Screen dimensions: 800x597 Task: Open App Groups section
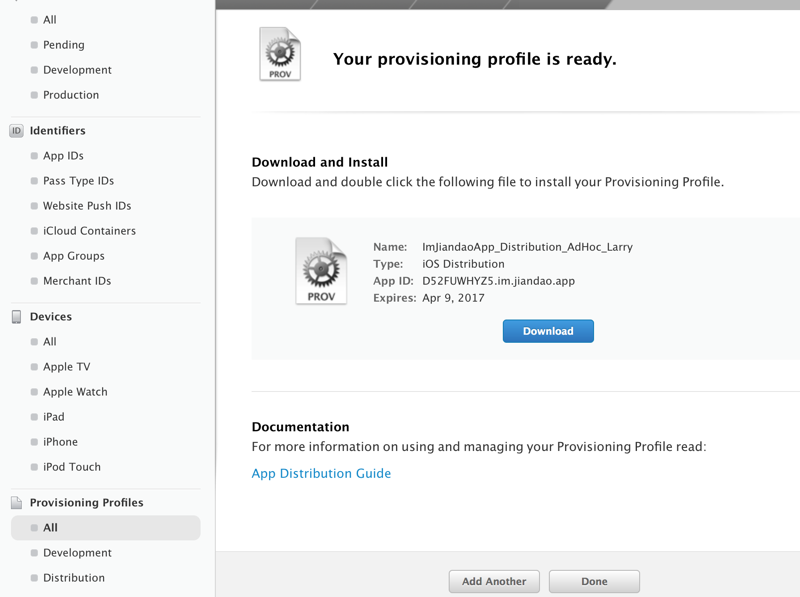74,256
